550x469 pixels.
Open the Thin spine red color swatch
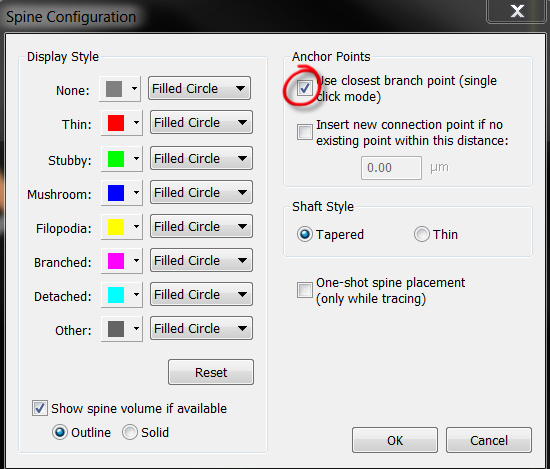116,123
